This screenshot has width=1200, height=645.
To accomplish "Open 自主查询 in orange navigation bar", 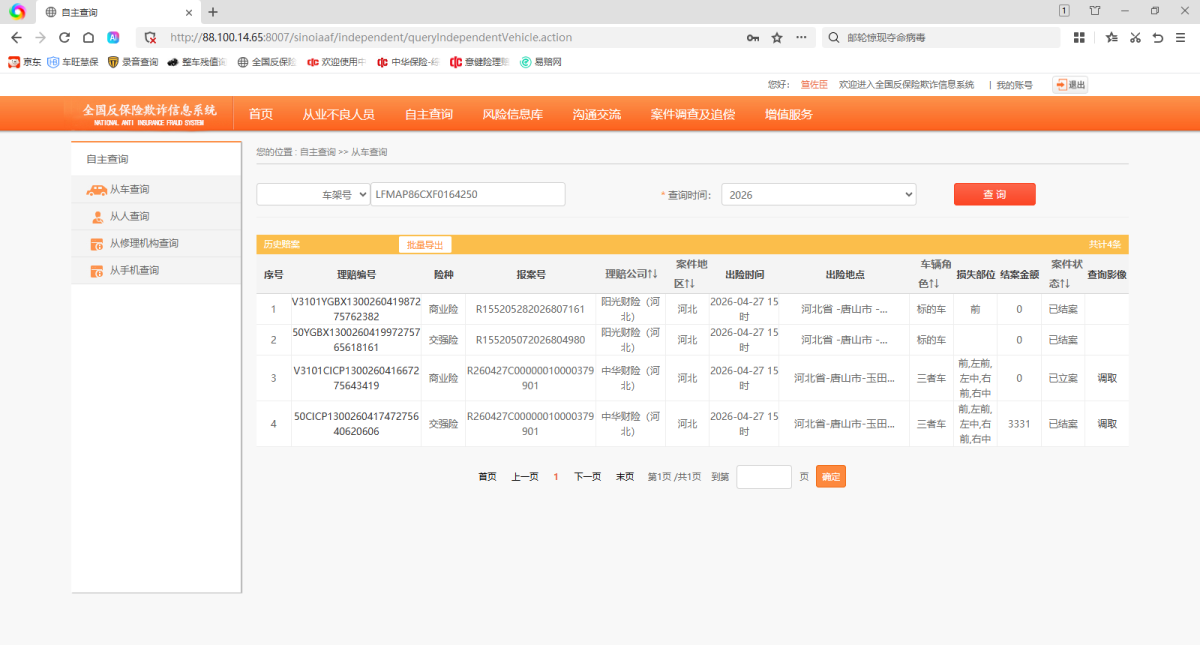I will [428, 114].
